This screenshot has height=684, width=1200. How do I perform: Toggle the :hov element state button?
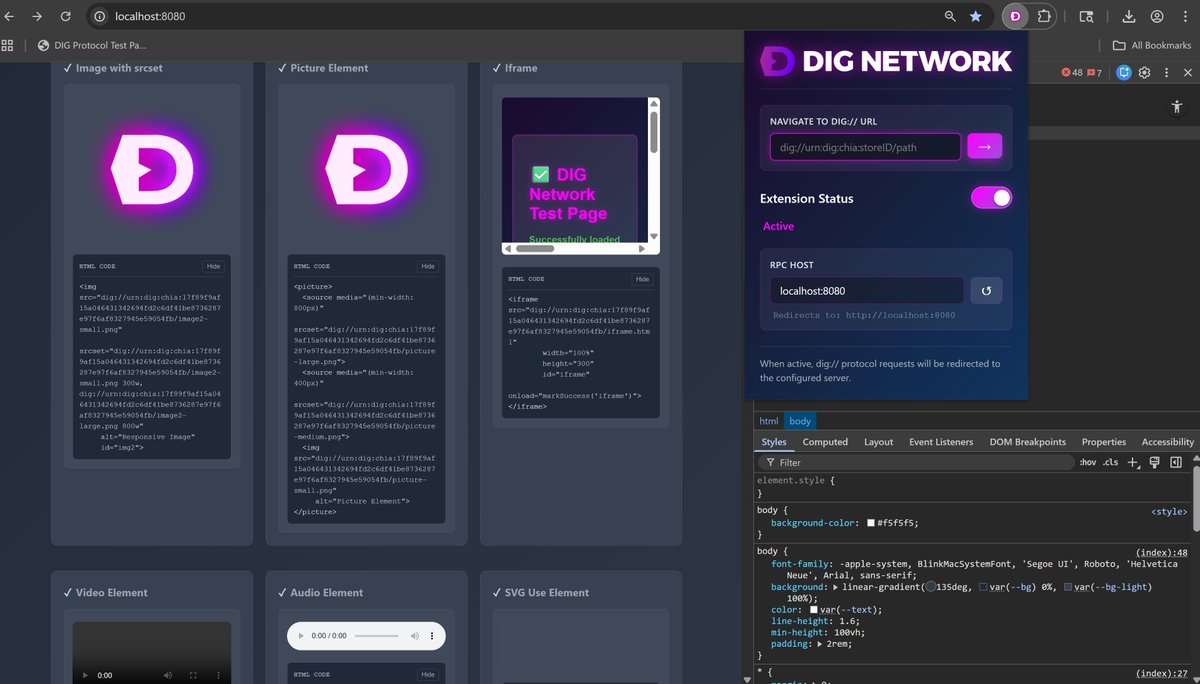[x=1087, y=462]
